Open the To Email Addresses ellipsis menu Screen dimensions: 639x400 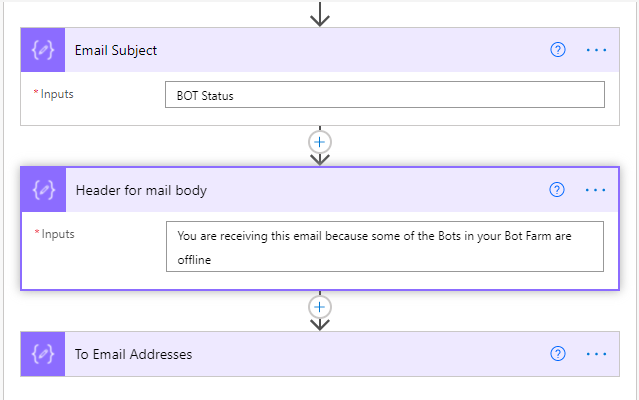pos(596,354)
